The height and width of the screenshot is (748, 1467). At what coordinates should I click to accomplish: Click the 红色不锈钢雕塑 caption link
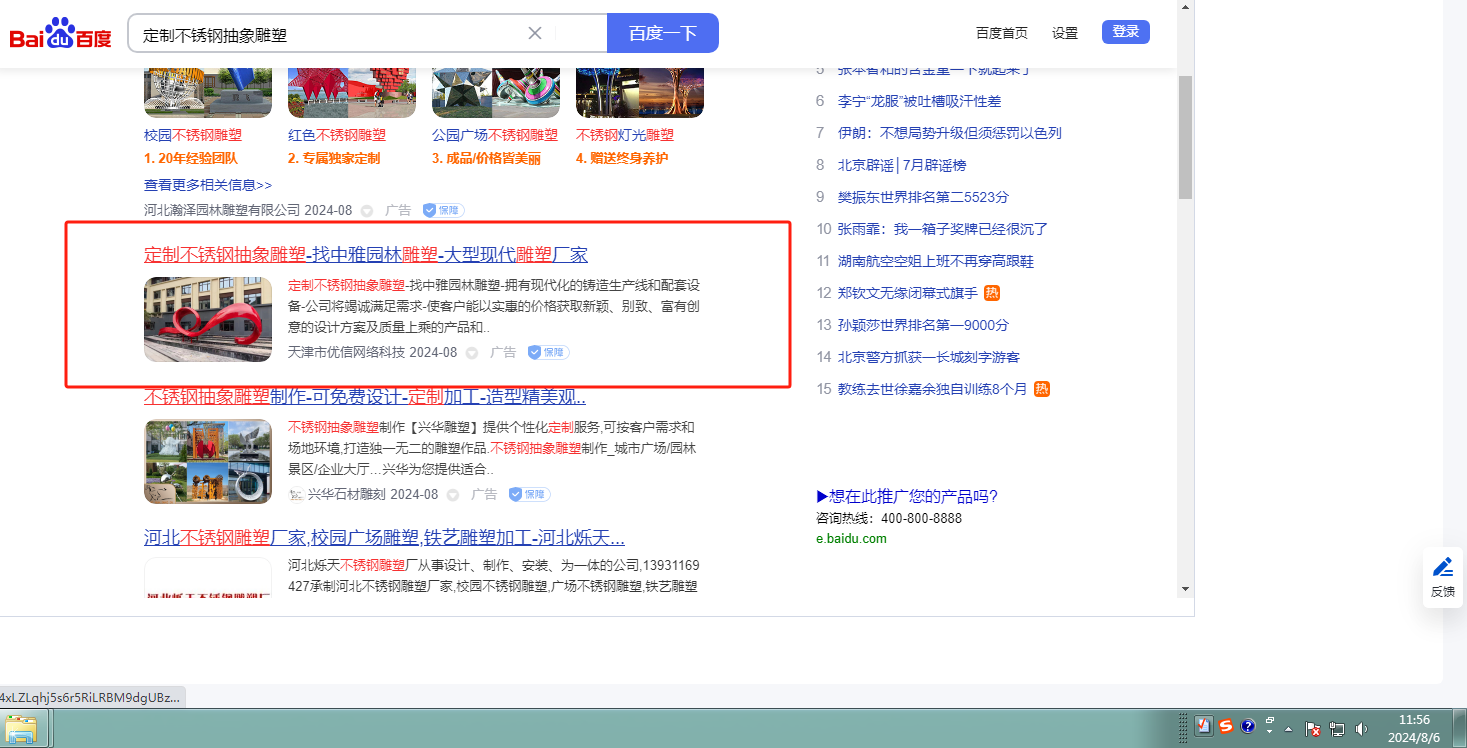pyautogui.click(x=337, y=135)
